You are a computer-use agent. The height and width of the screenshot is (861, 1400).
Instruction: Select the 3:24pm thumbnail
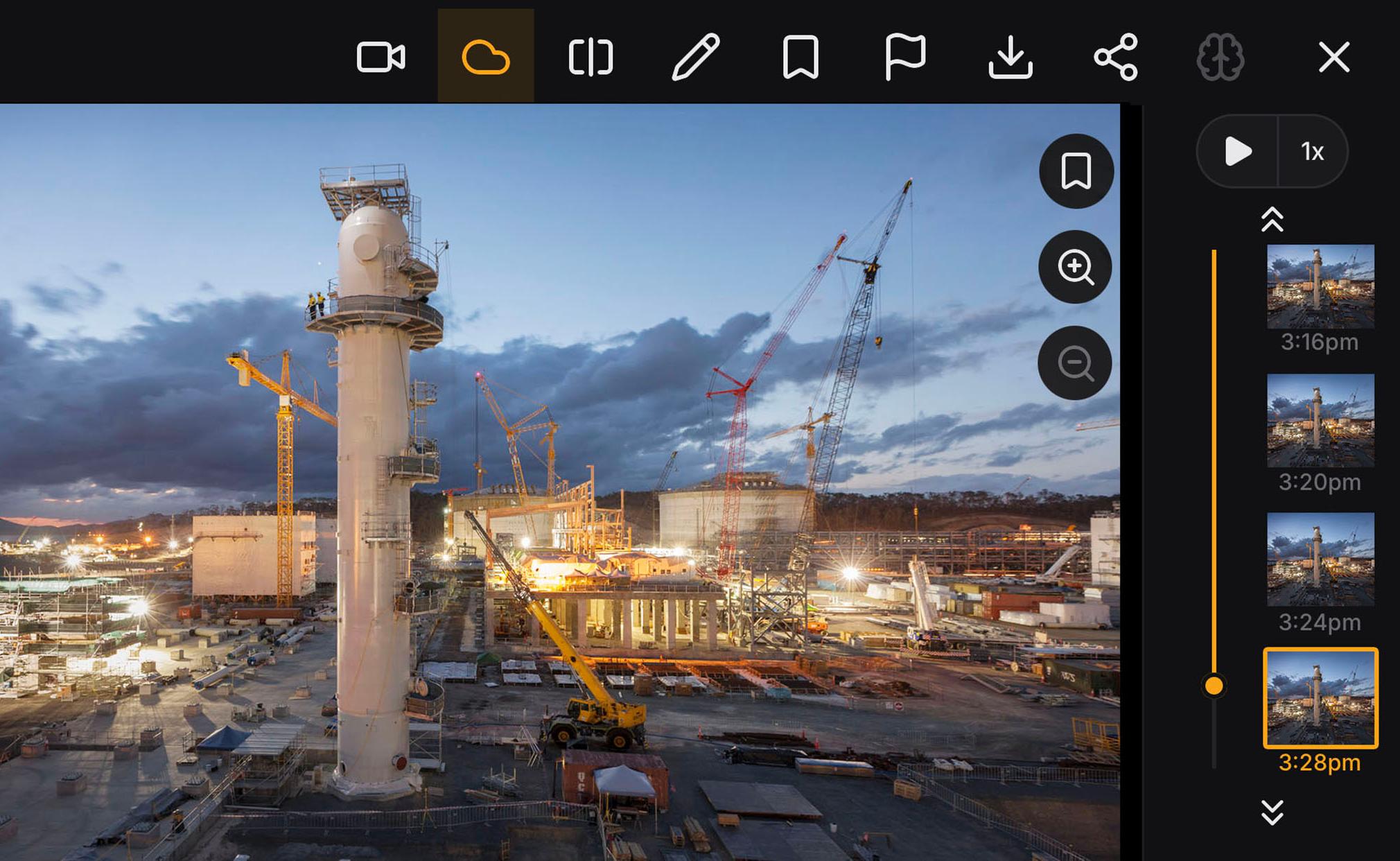1320,559
